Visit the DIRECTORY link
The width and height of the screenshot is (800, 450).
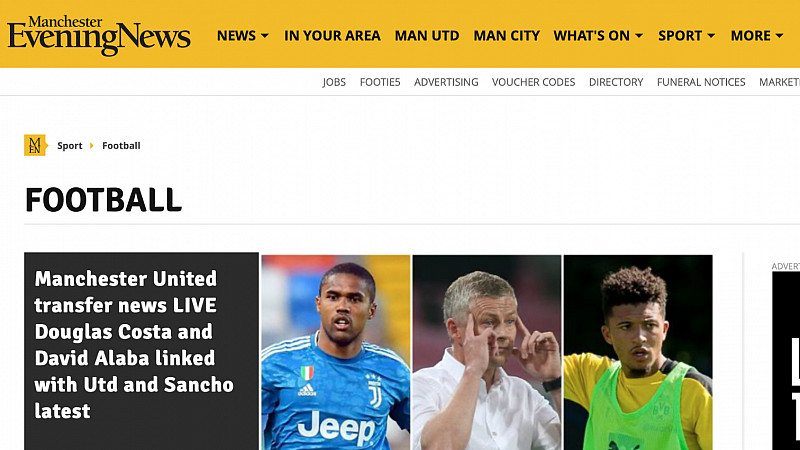tap(616, 82)
